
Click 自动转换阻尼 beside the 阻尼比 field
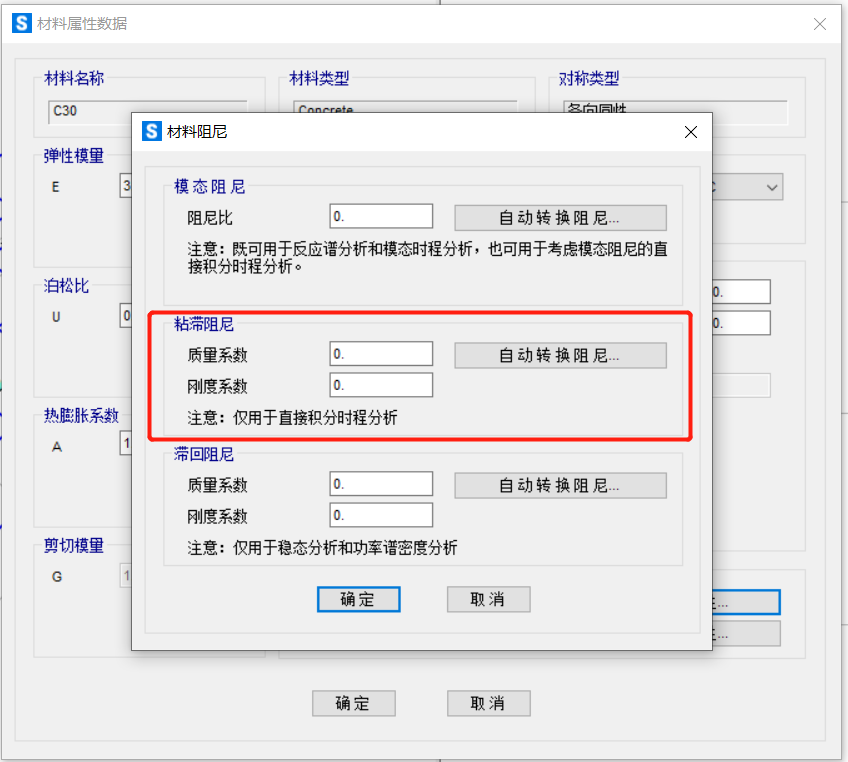coord(560,217)
